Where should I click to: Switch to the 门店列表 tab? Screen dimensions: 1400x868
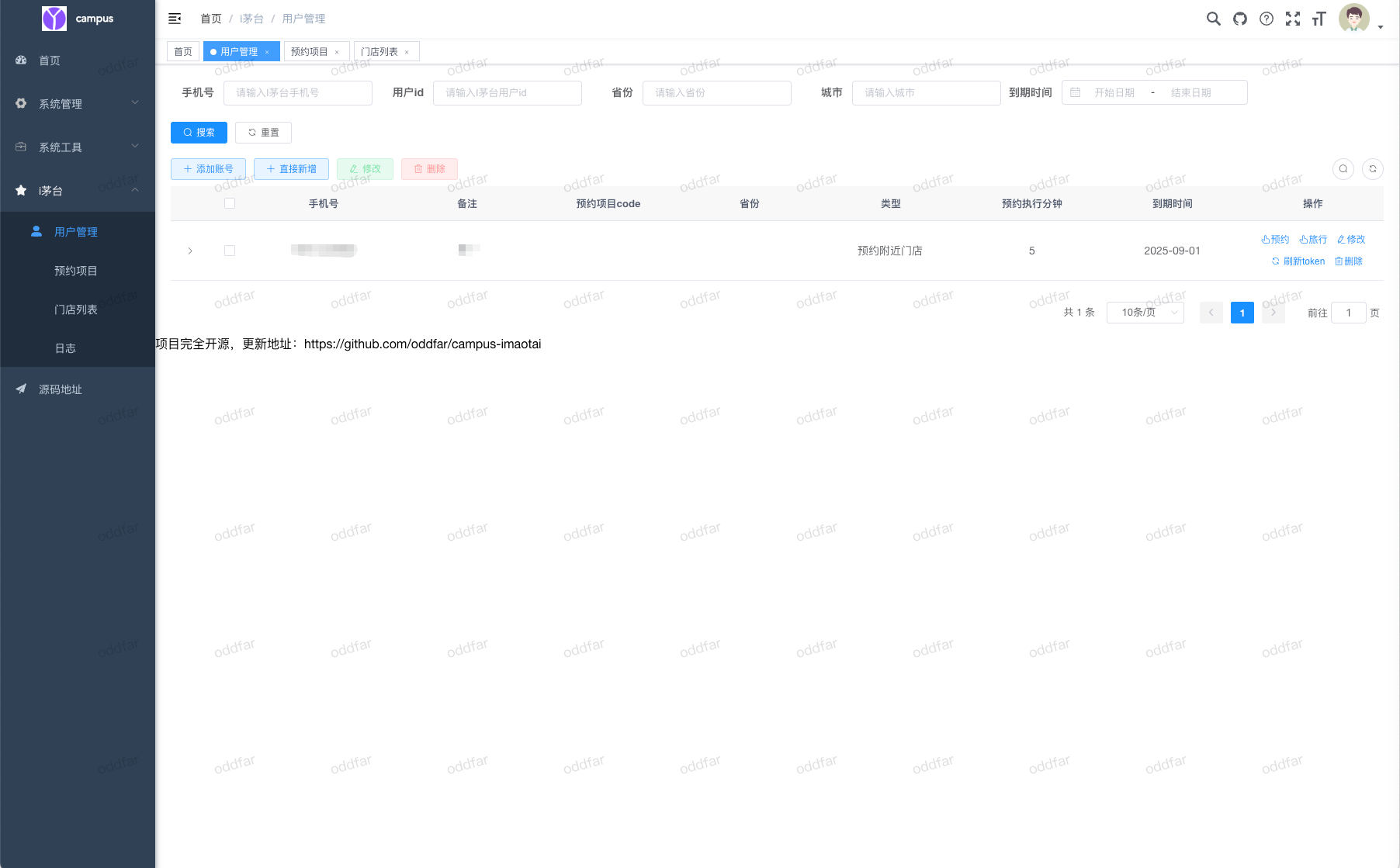point(379,52)
